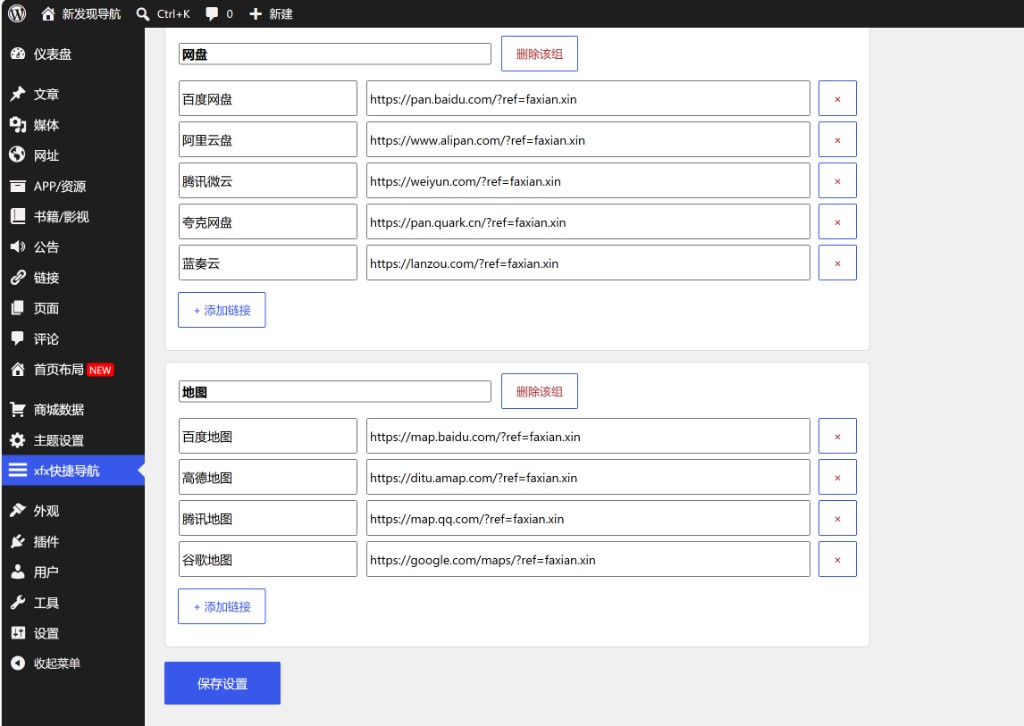Screen dimensions: 1024x726
Task: Open 首页布局 home layout menu
Action: [x=72, y=370]
